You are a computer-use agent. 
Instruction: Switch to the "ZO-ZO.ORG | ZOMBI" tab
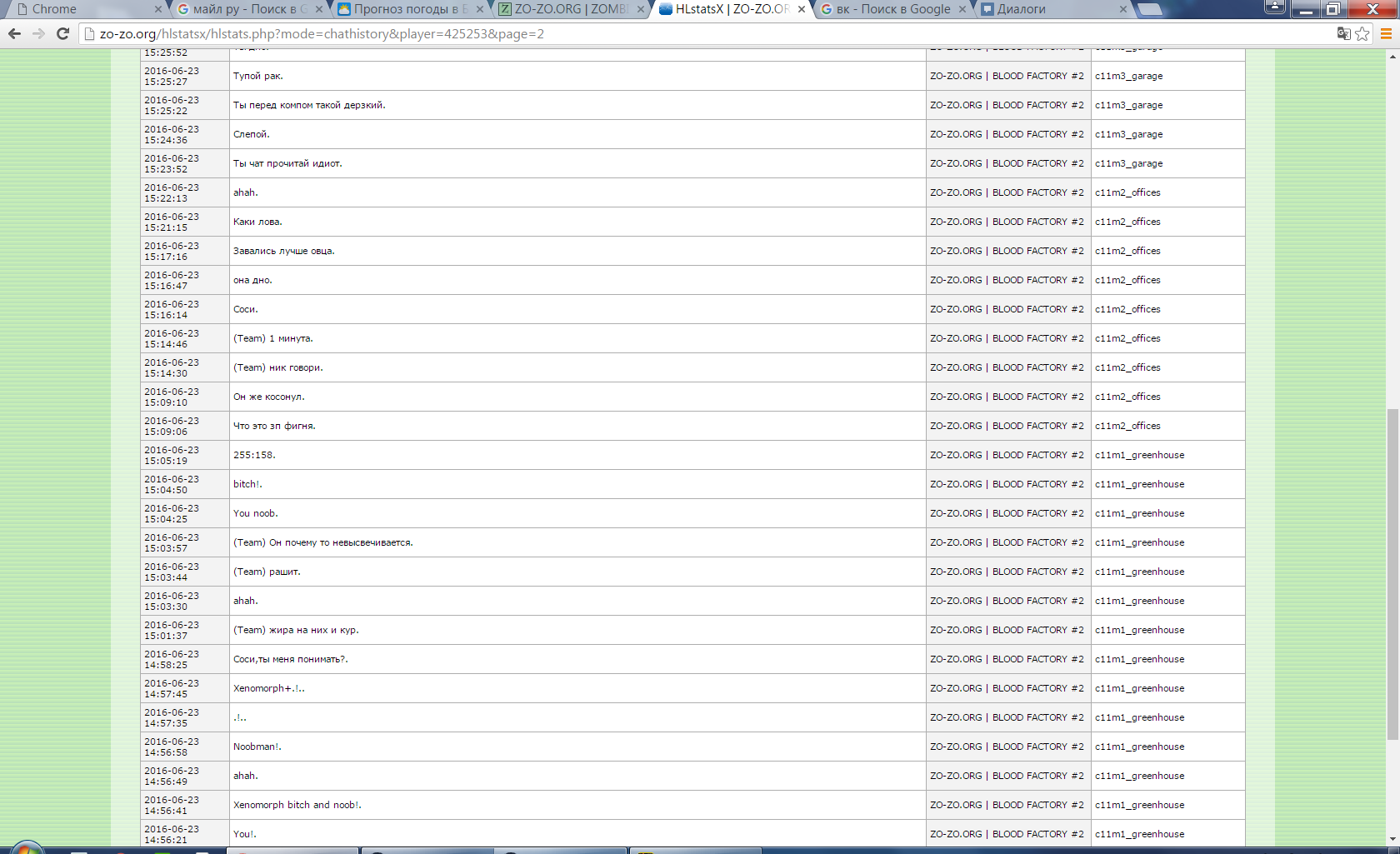coord(571,9)
